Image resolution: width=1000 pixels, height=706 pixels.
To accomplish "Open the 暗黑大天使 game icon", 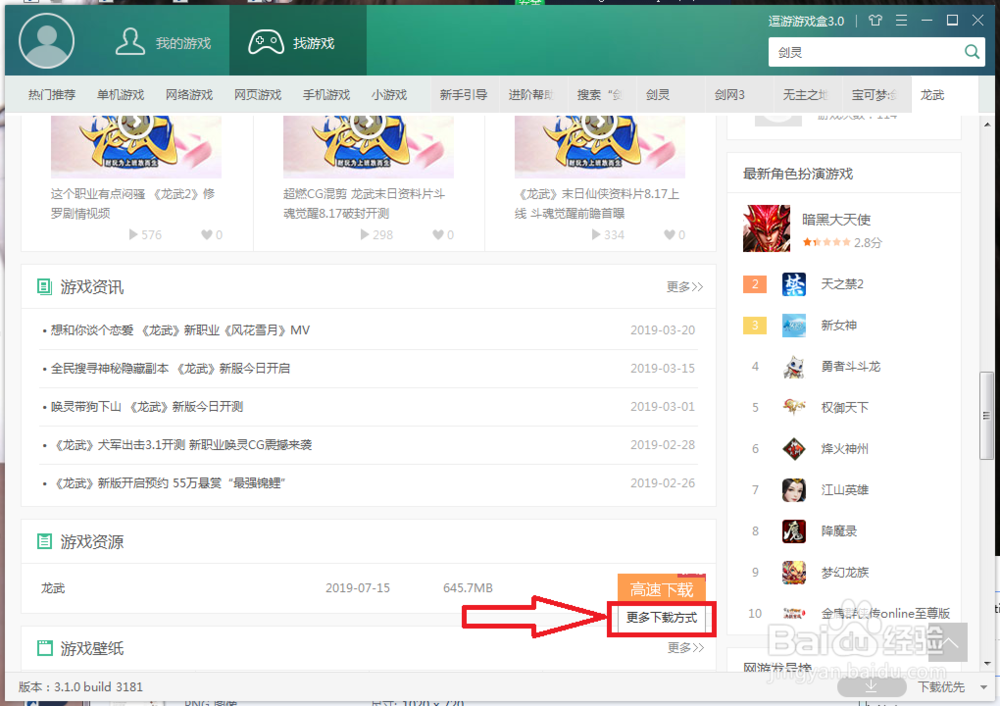I will (x=766, y=228).
